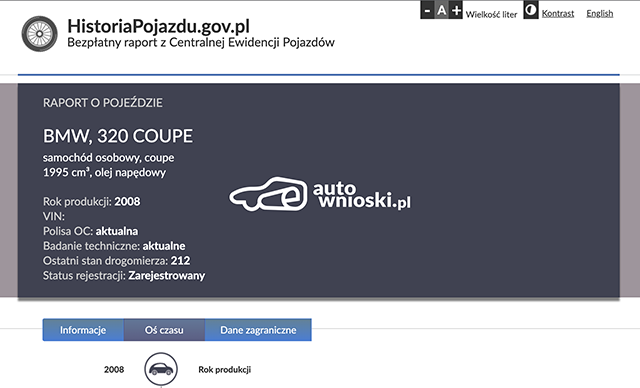Viewport: 640px width, 388px height.
Task: Decrease font size with minus button
Action: (427, 10)
